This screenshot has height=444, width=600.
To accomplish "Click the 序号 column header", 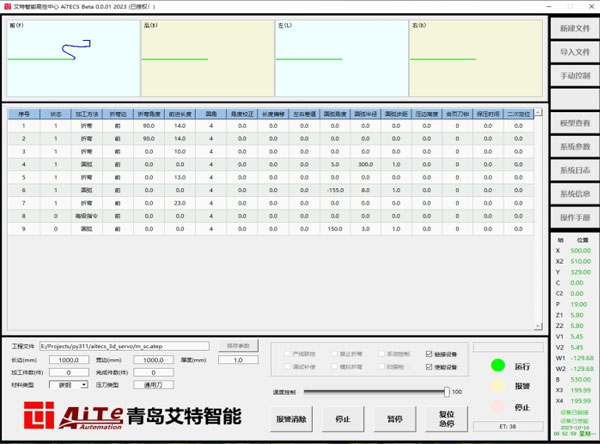I will [x=25, y=114].
